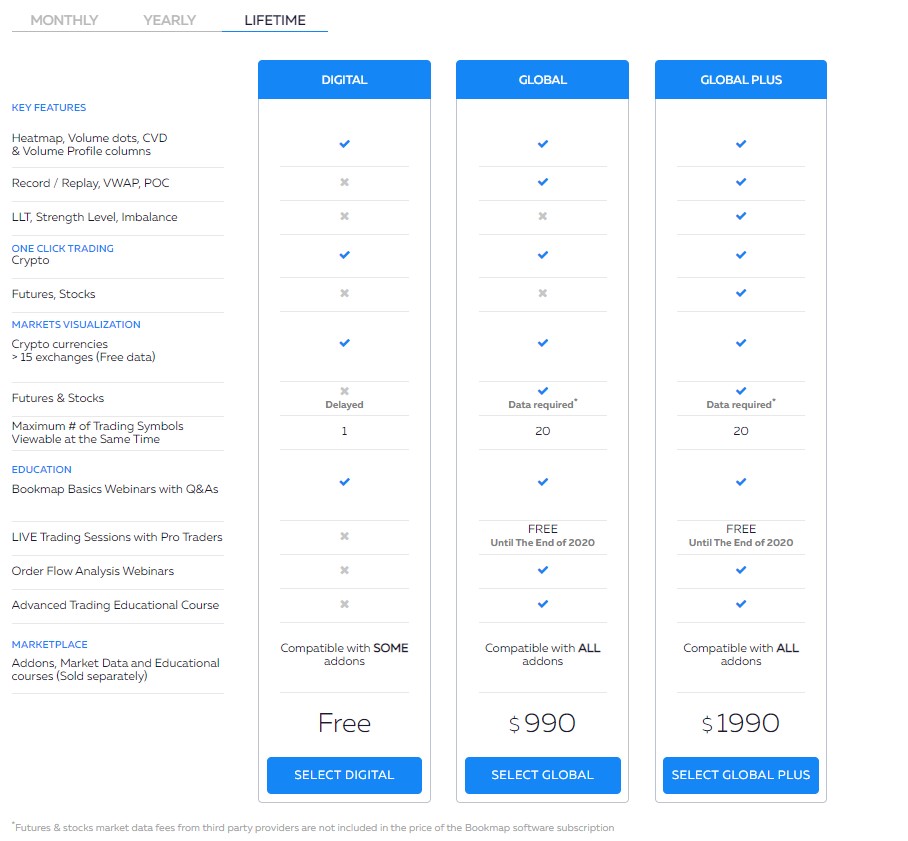Click Global Plus checkmark for one-click Crypto

(x=741, y=255)
